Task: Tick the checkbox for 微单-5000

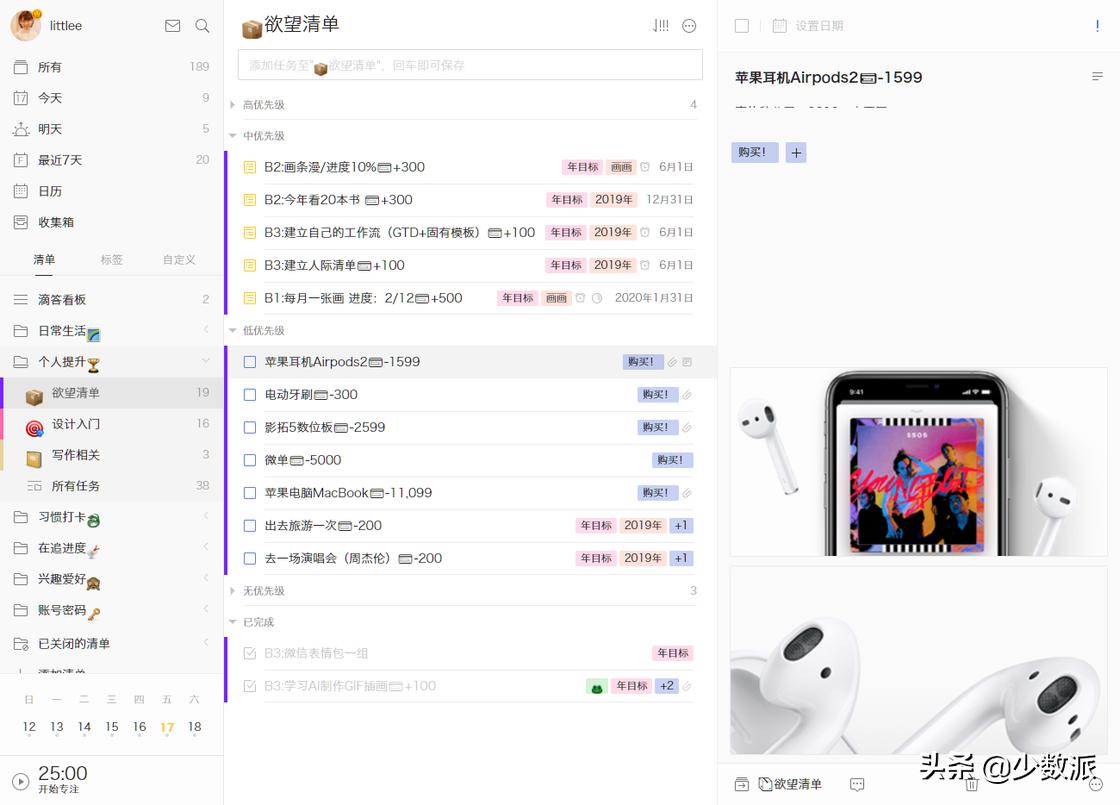Action: (x=249, y=460)
